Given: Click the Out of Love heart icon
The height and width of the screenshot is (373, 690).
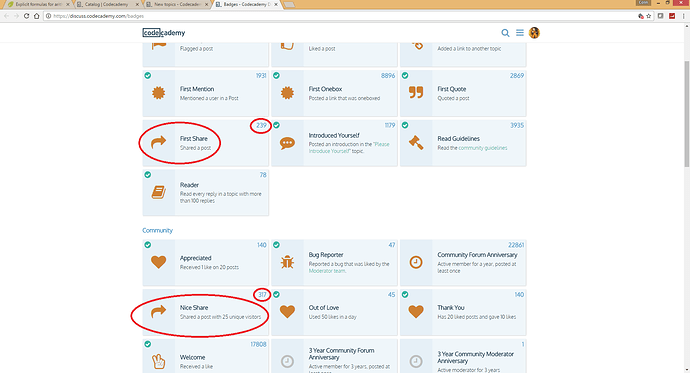Looking at the screenshot, I should coord(287,312).
